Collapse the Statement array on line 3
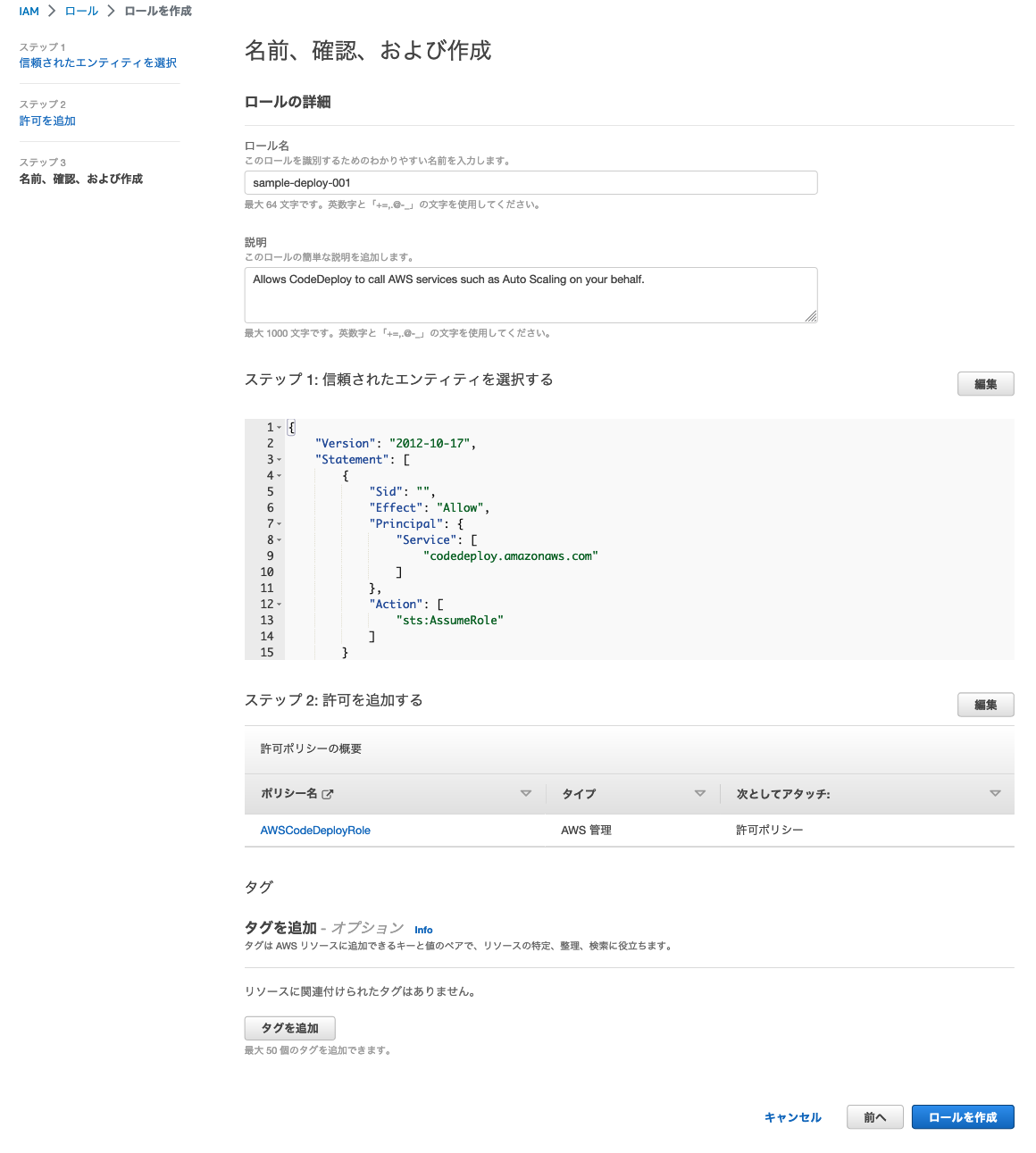The width and height of the screenshot is (1036, 1153). (x=278, y=459)
